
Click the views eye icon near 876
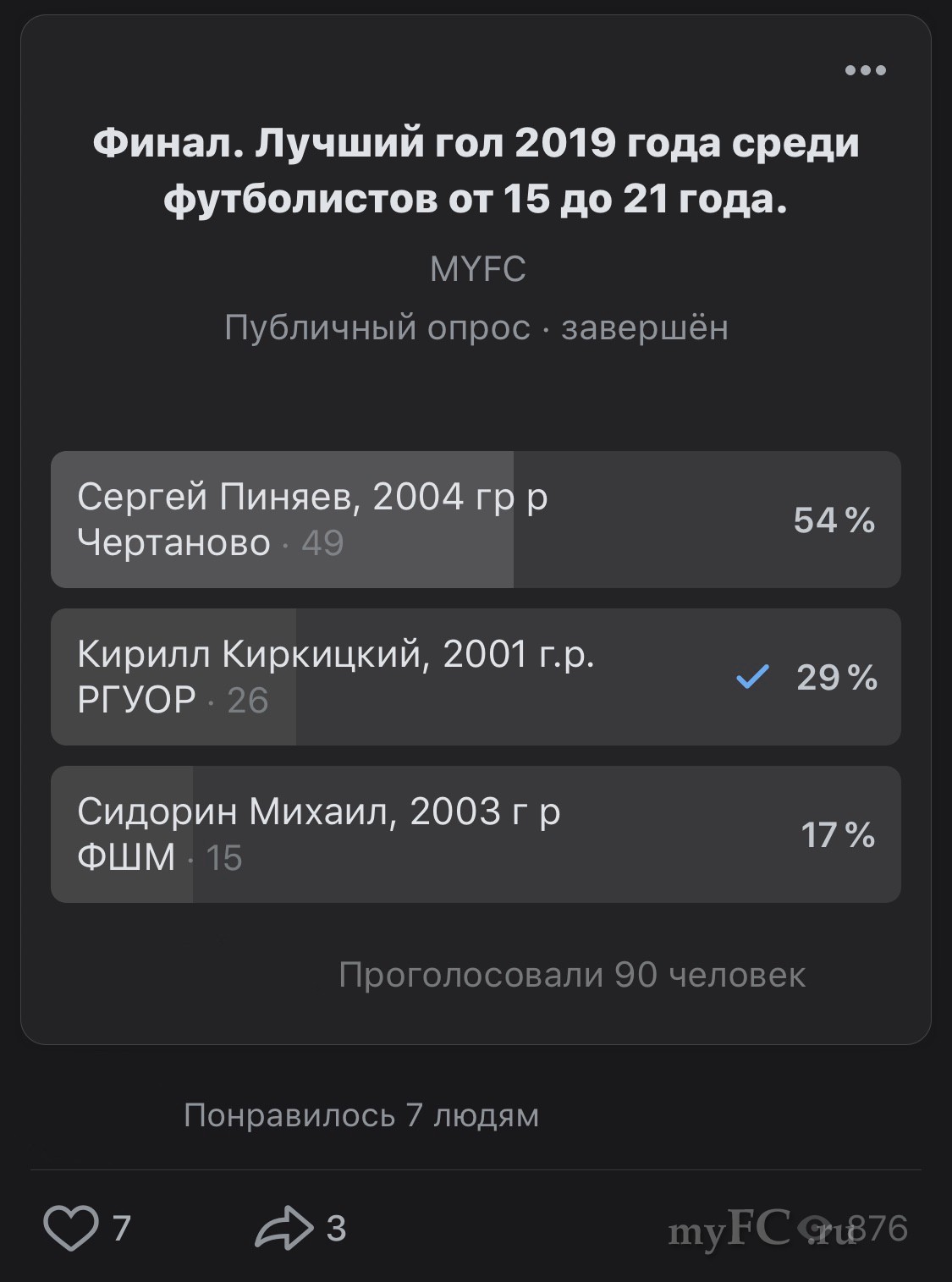tap(819, 1227)
